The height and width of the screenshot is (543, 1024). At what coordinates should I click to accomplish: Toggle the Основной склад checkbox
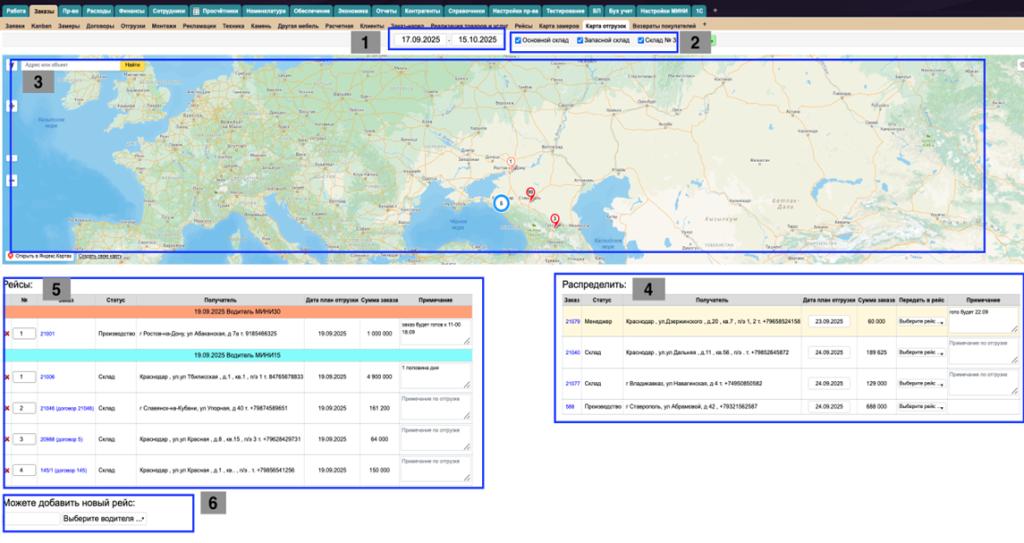tap(517, 41)
